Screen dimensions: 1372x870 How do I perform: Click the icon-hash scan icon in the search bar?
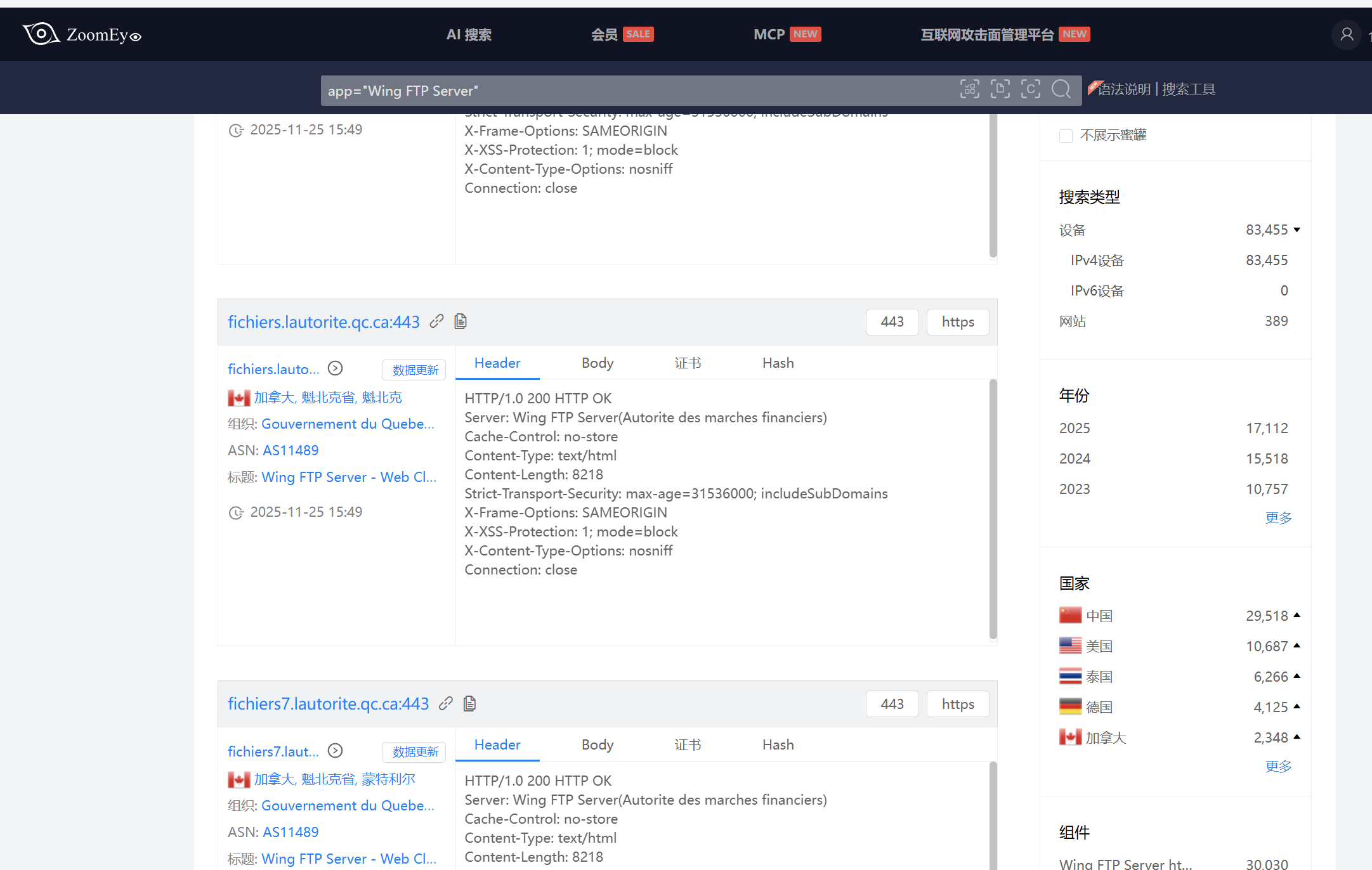969,89
